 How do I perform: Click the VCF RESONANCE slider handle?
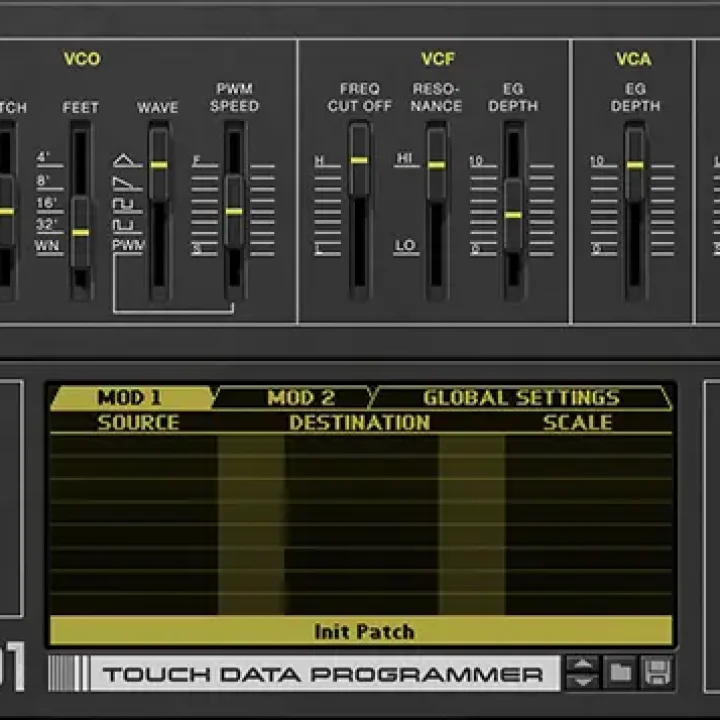click(436, 165)
